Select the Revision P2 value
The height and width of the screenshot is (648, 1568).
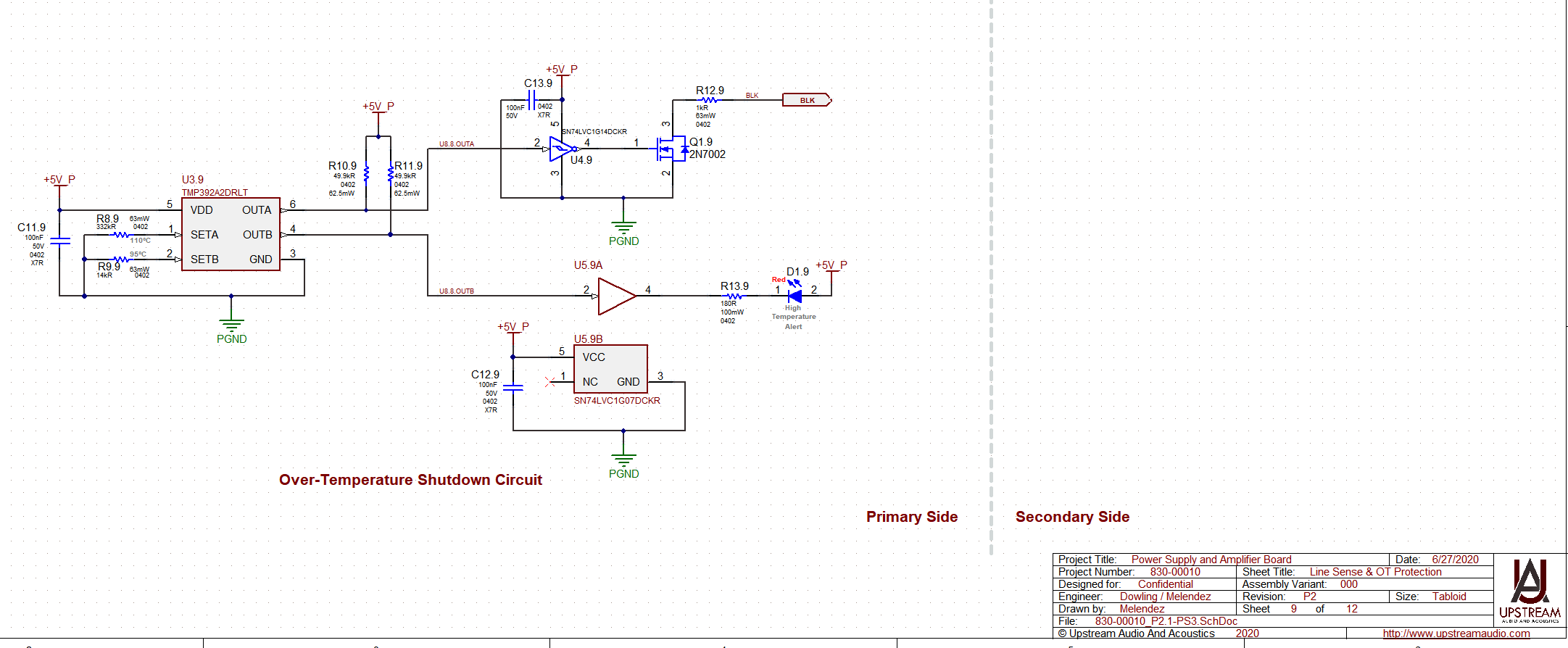1309,597
